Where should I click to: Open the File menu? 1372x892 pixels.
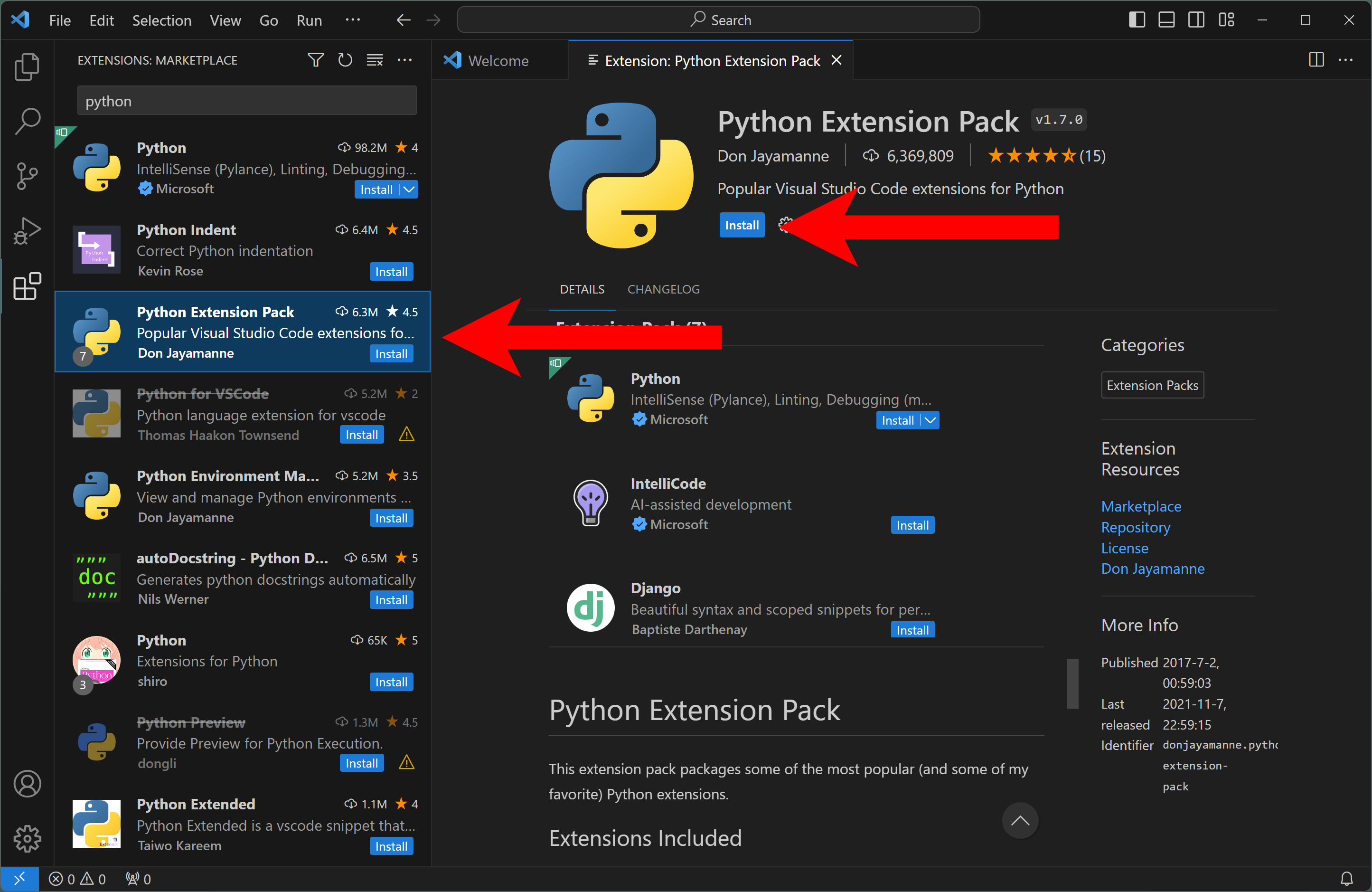tap(60, 20)
